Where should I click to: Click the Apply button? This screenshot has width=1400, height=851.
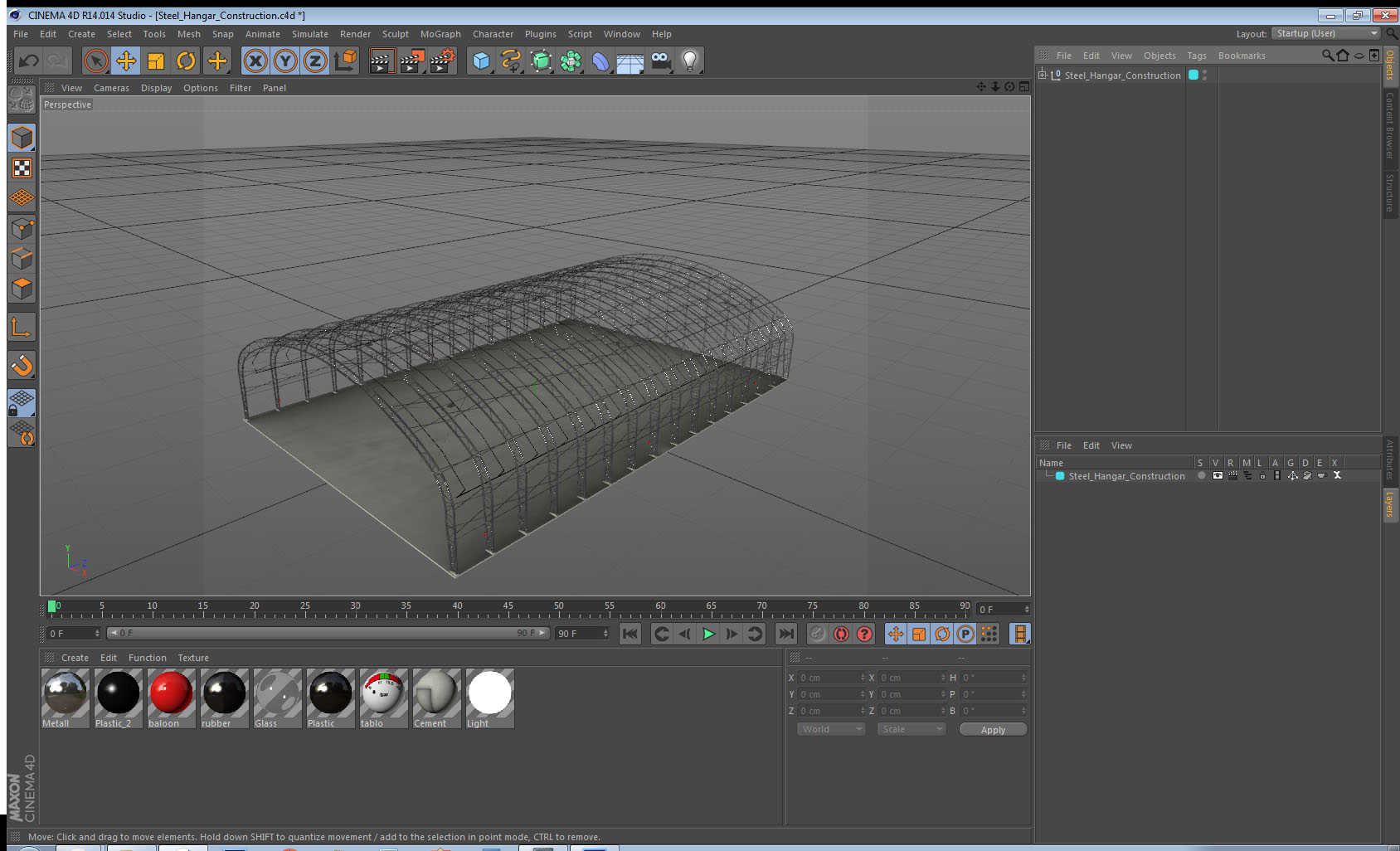[x=993, y=730]
